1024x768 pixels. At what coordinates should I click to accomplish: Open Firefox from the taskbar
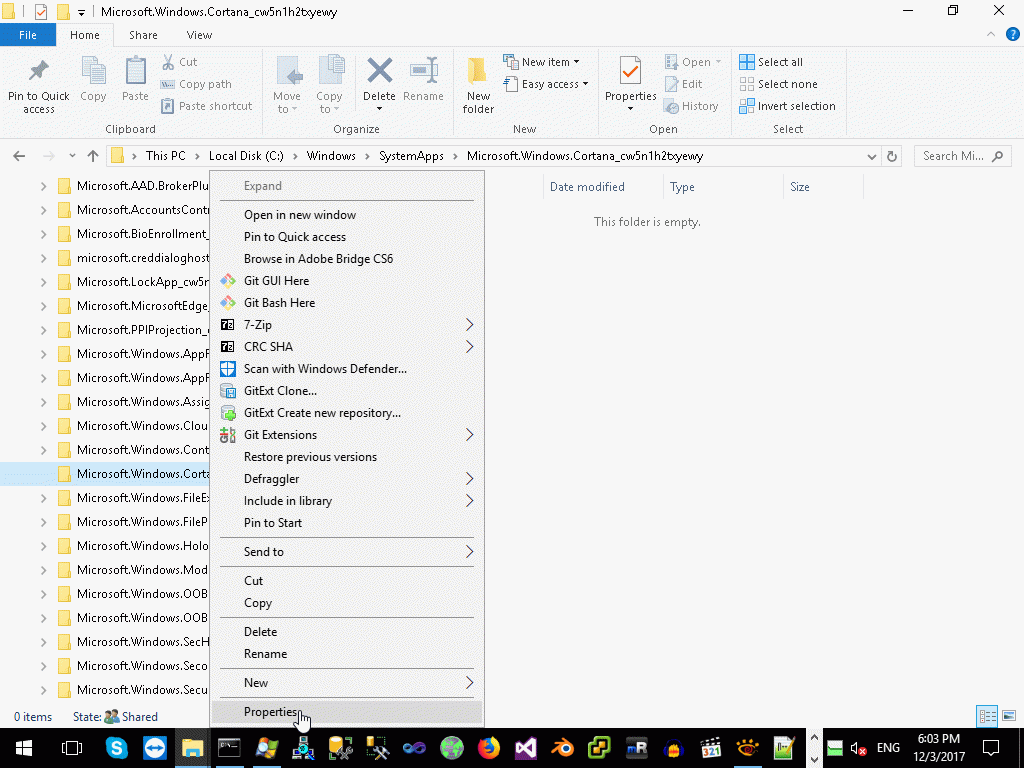pyautogui.click(x=488, y=748)
